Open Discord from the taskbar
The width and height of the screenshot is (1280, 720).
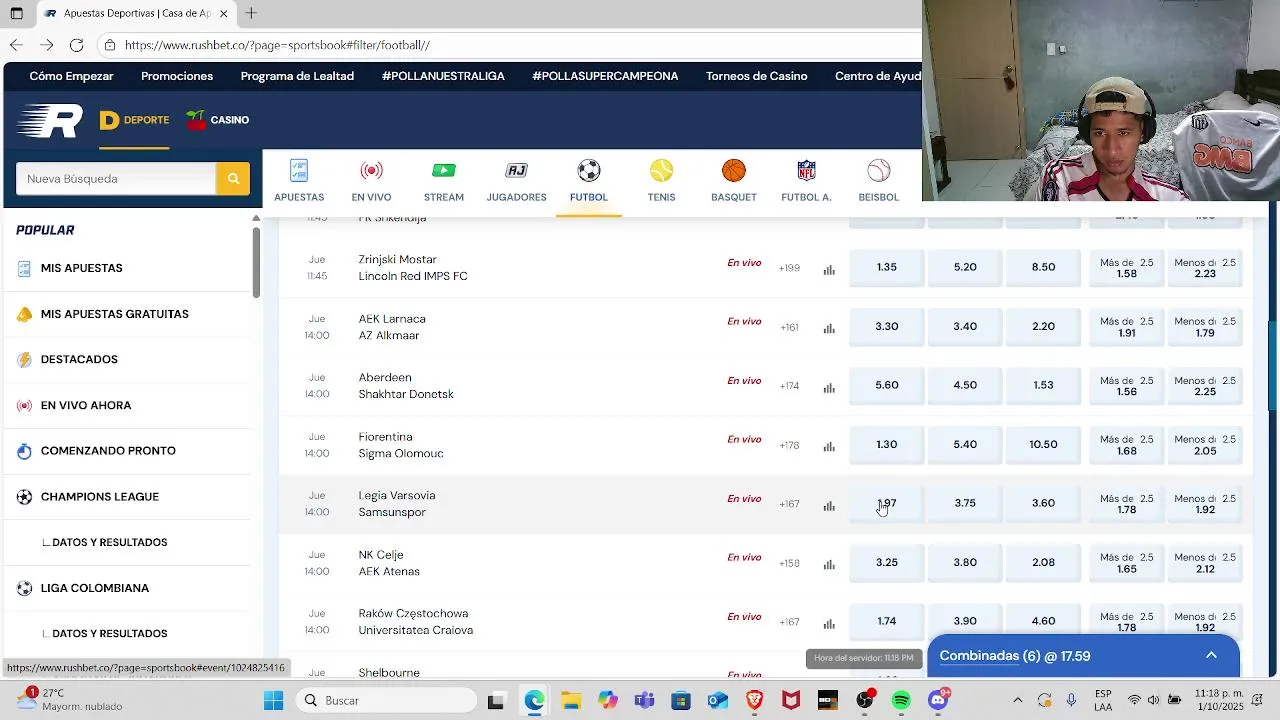[x=938, y=700]
